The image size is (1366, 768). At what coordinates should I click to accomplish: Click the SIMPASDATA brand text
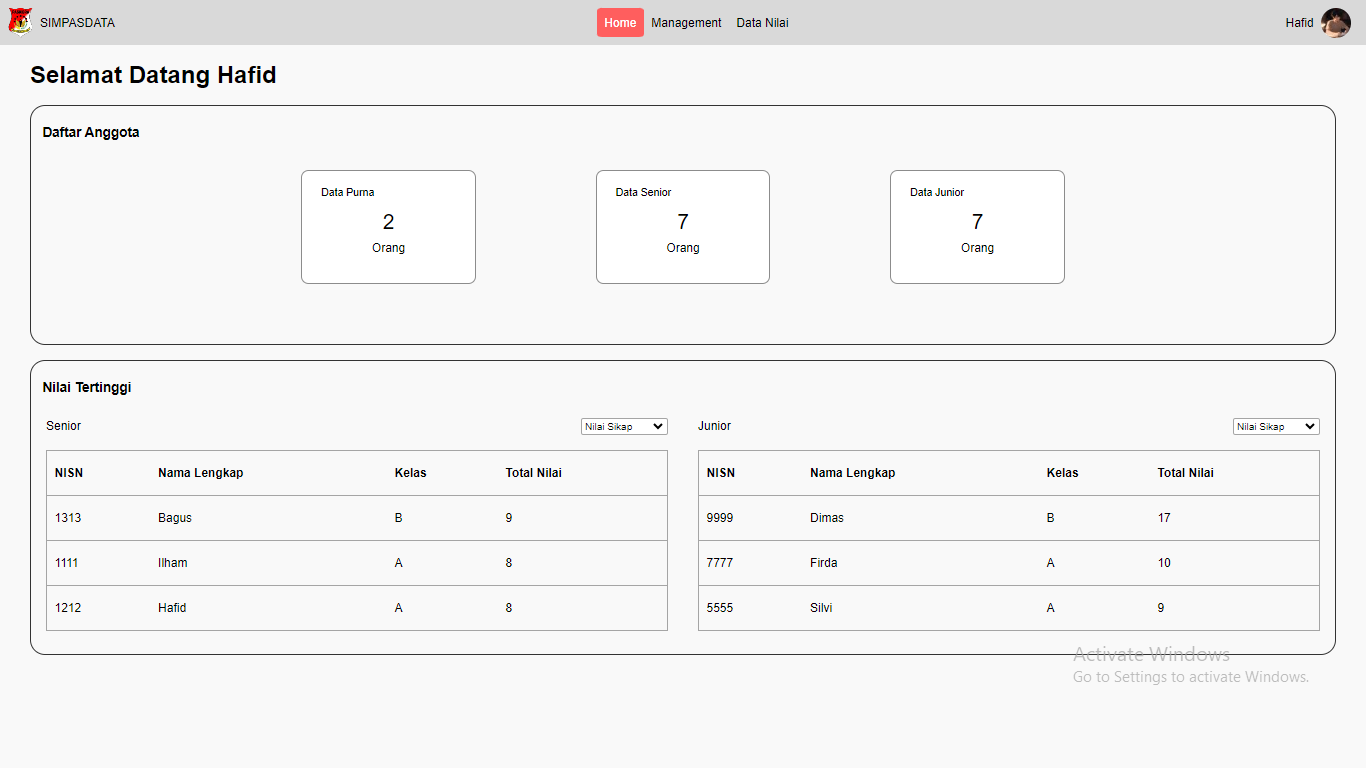(77, 23)
